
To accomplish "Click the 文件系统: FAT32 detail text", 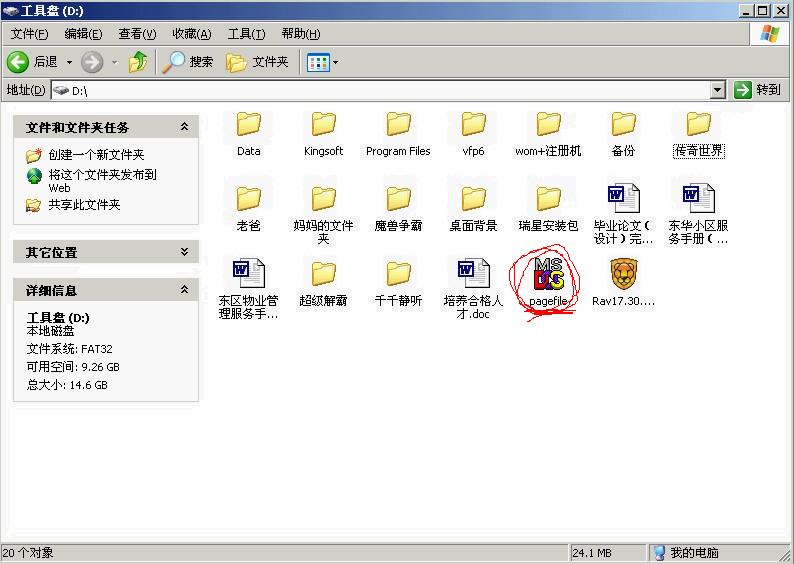I will 69,349.
